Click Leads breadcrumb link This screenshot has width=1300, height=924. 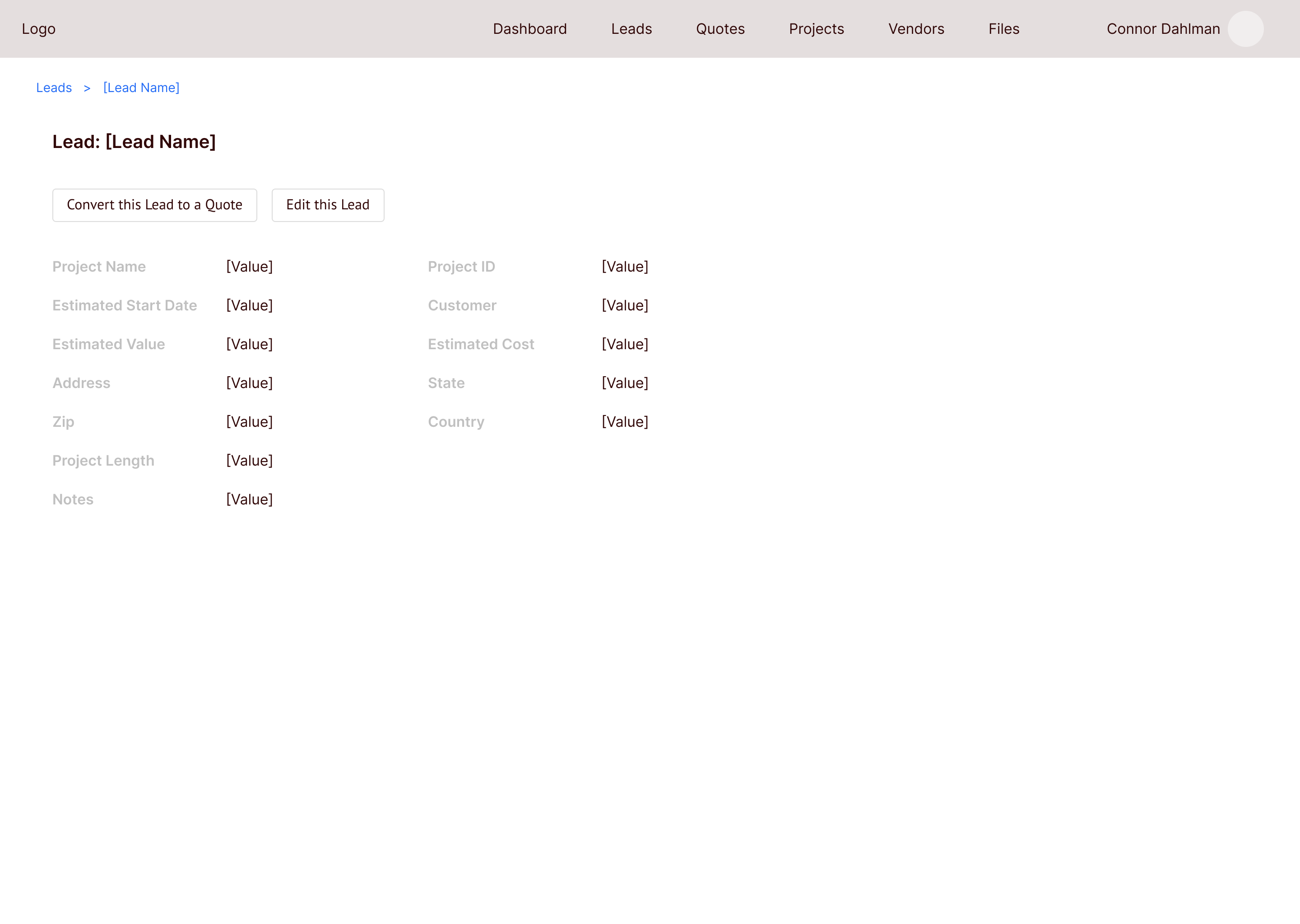tap(54, 88)
